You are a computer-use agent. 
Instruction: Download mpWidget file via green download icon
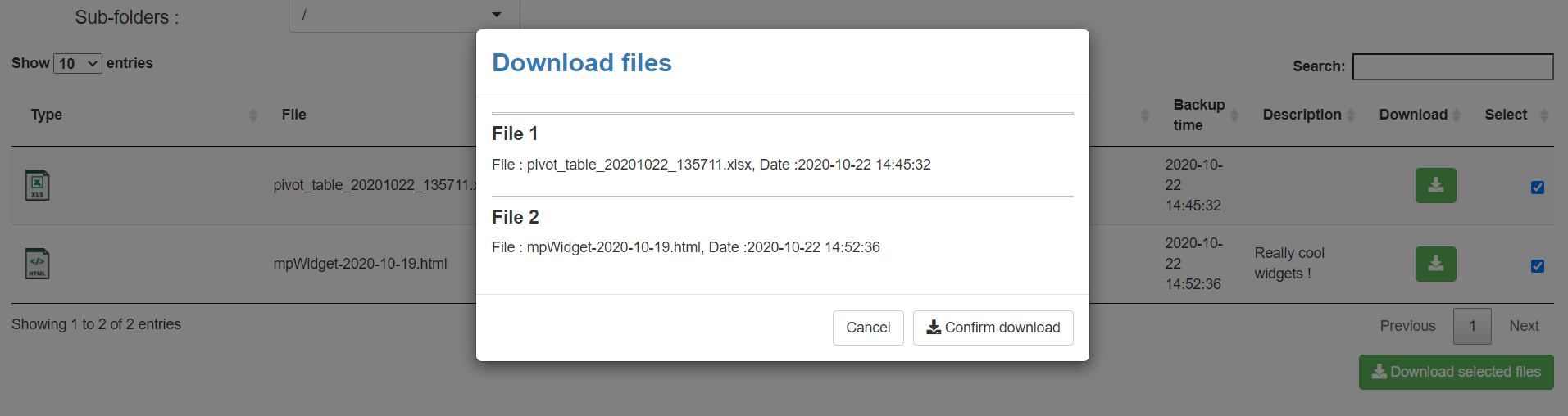point(1435,264)
